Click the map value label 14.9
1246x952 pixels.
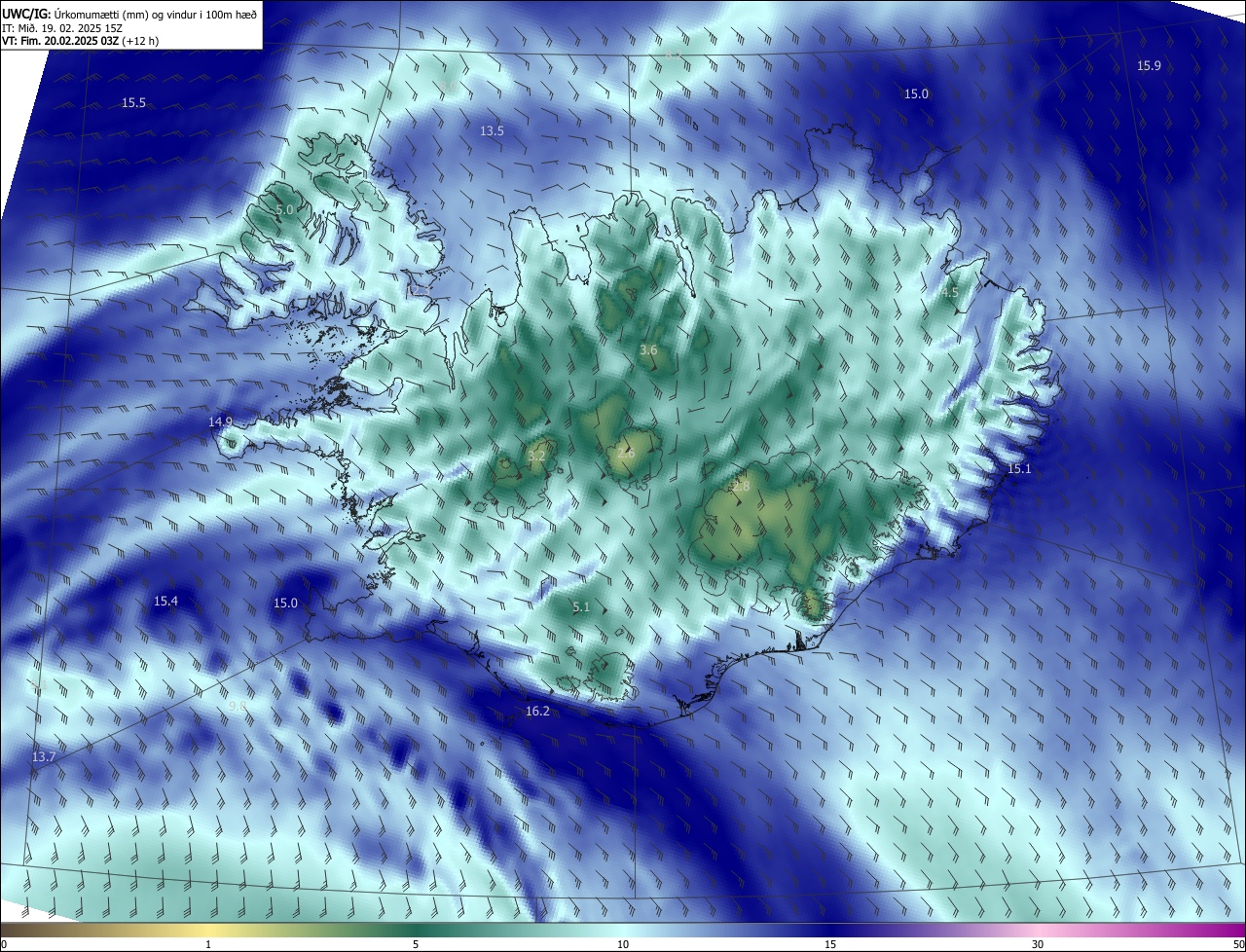pyautogui.click(x=221, y=421)
